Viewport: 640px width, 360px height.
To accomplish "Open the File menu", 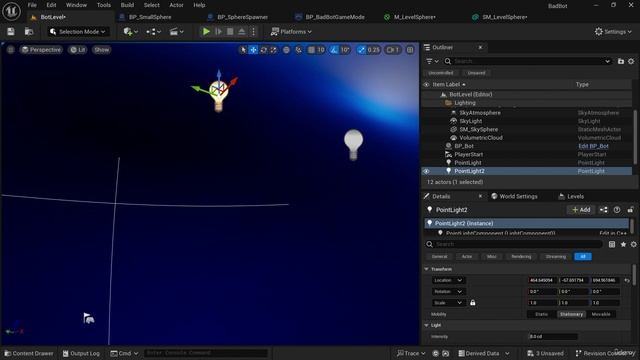I will 32,5.
